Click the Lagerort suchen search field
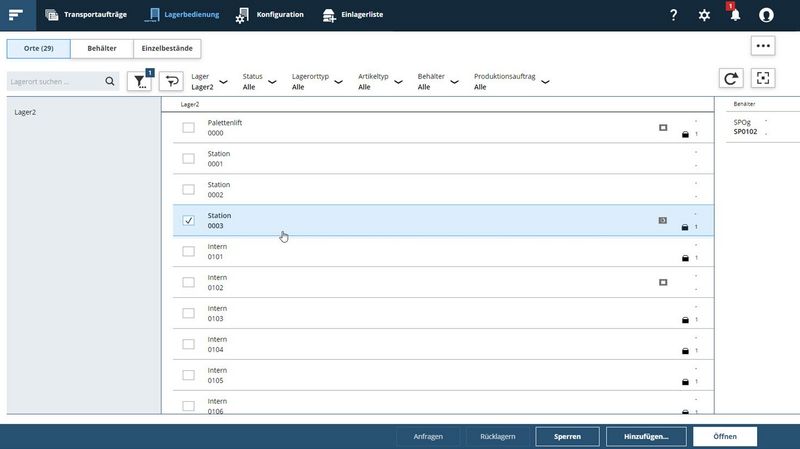800x449 pixels. [x=55, y=82]
